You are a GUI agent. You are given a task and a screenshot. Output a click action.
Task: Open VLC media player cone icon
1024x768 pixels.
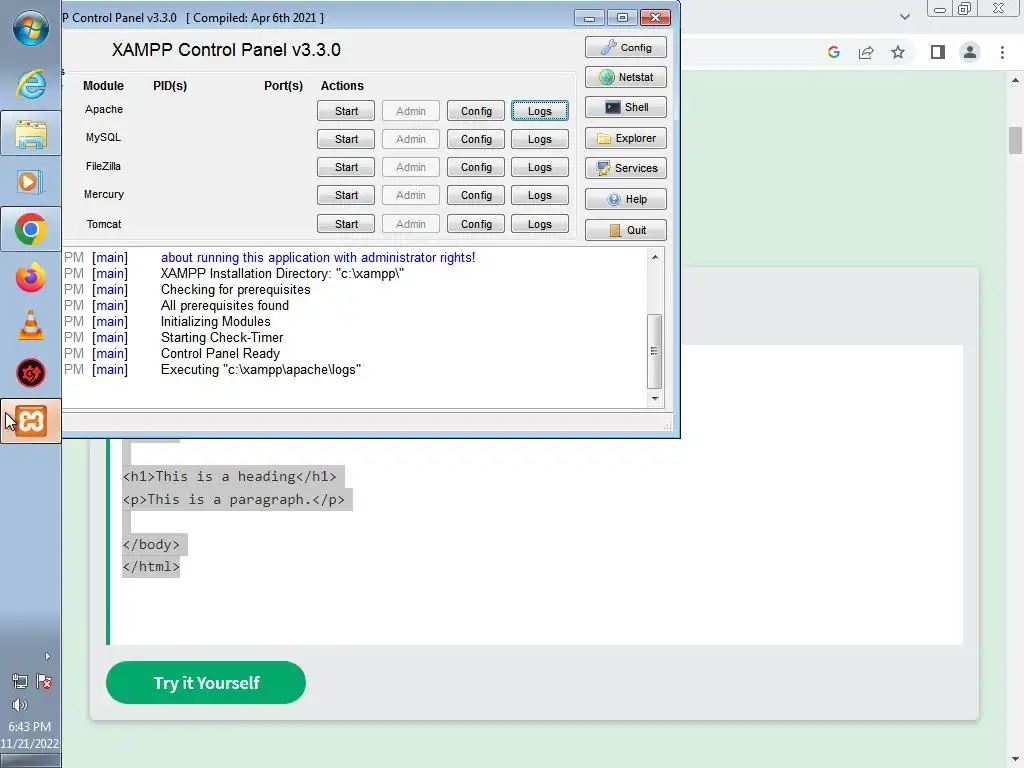31,325
